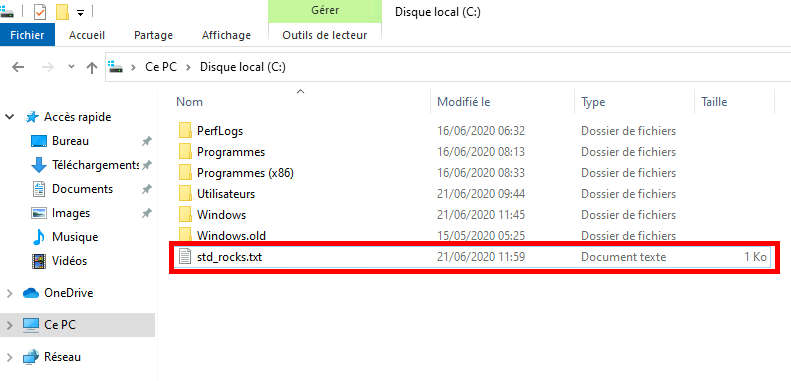791x381 pixels.
Task: Select the Programmes folder
Action: click(x=231, y=151)
